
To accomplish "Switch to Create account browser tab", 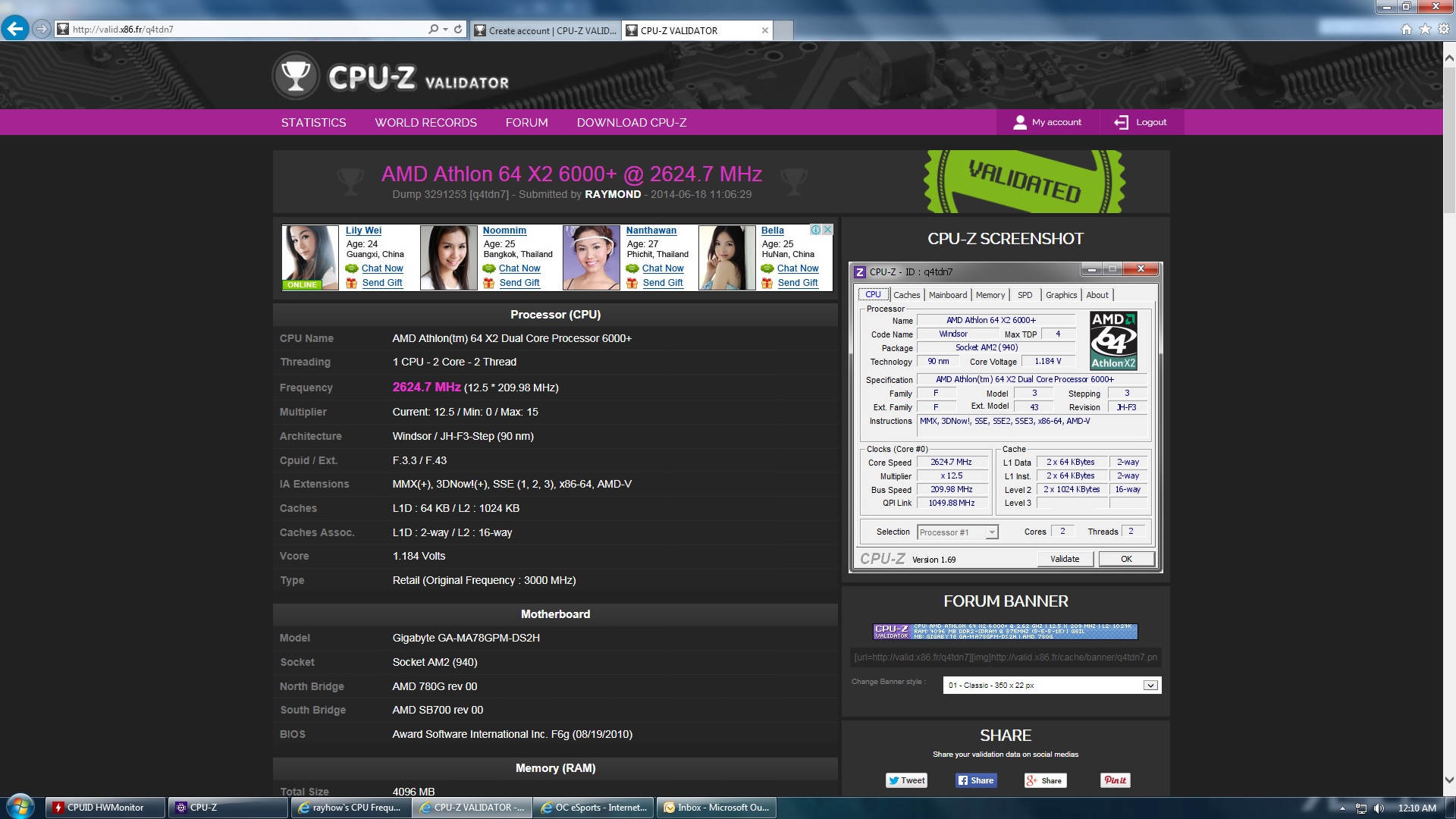I will tap(545, 30).
